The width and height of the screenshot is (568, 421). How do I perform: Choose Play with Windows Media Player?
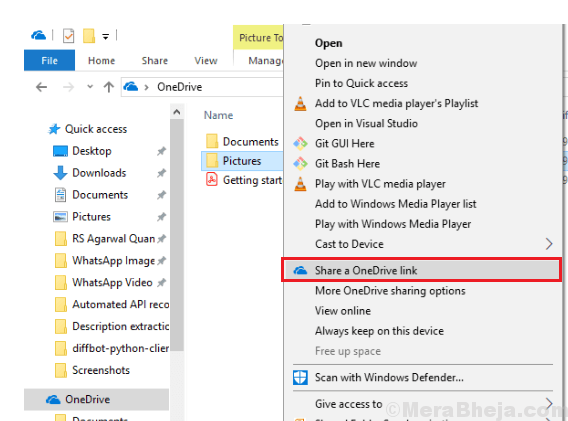point(393,224)
